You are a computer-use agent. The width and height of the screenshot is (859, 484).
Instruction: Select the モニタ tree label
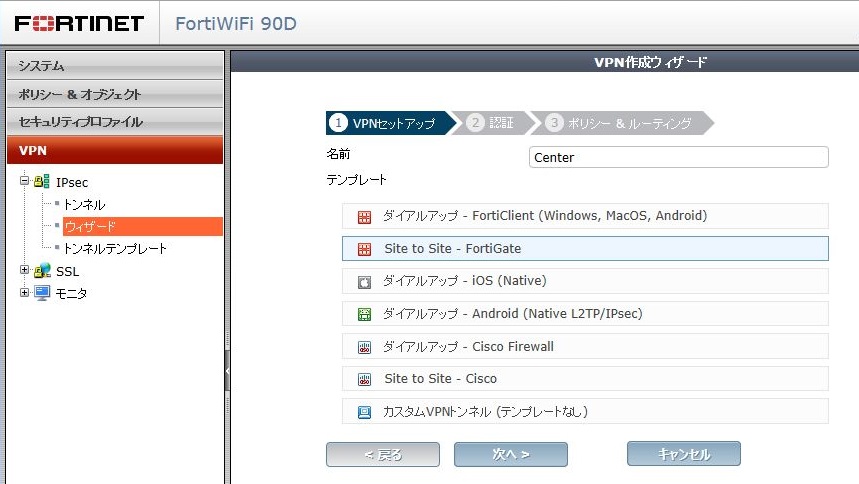pyautogui.click(x=71, y=293)
